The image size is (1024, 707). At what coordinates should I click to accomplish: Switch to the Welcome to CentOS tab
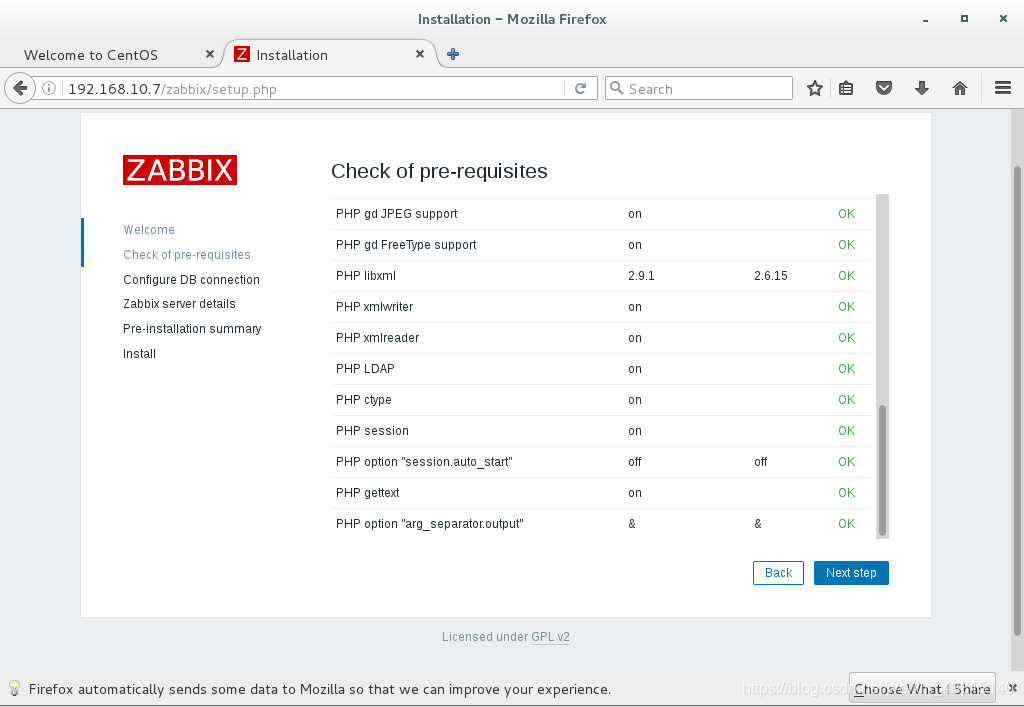[x=91, y=55]
